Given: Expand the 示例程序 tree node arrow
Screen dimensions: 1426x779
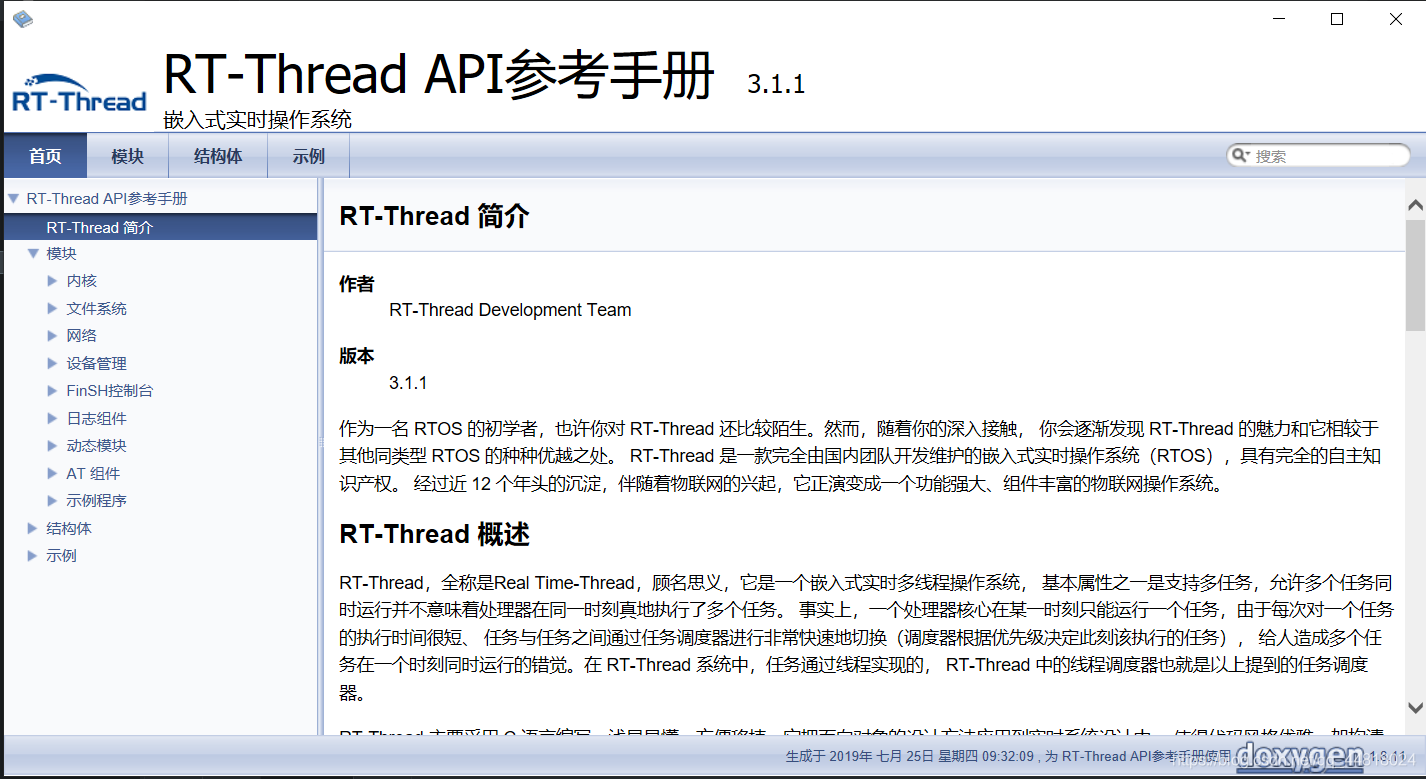Looking at the screenshot, I should click(53, 500).
